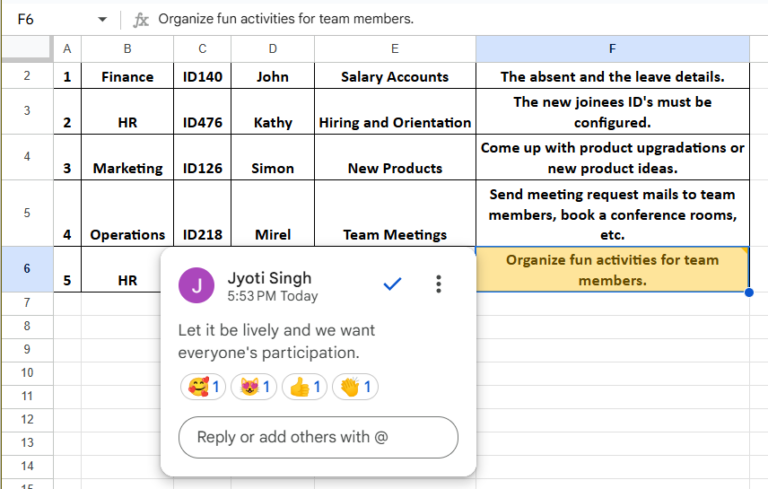Viewport: 768px width, 489px height.
Task: Select the HR cell in row 6
Action: pos(121,269)
